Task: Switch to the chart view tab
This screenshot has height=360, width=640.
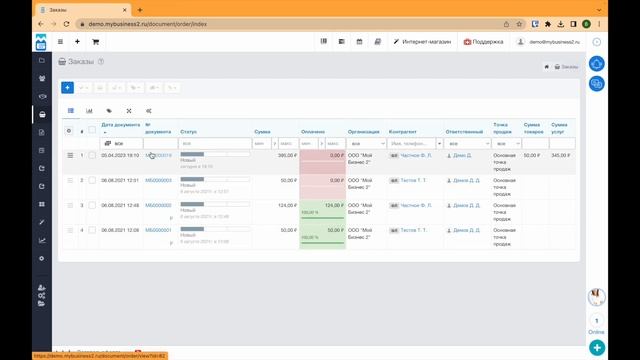Action: (x=89, y=111)
